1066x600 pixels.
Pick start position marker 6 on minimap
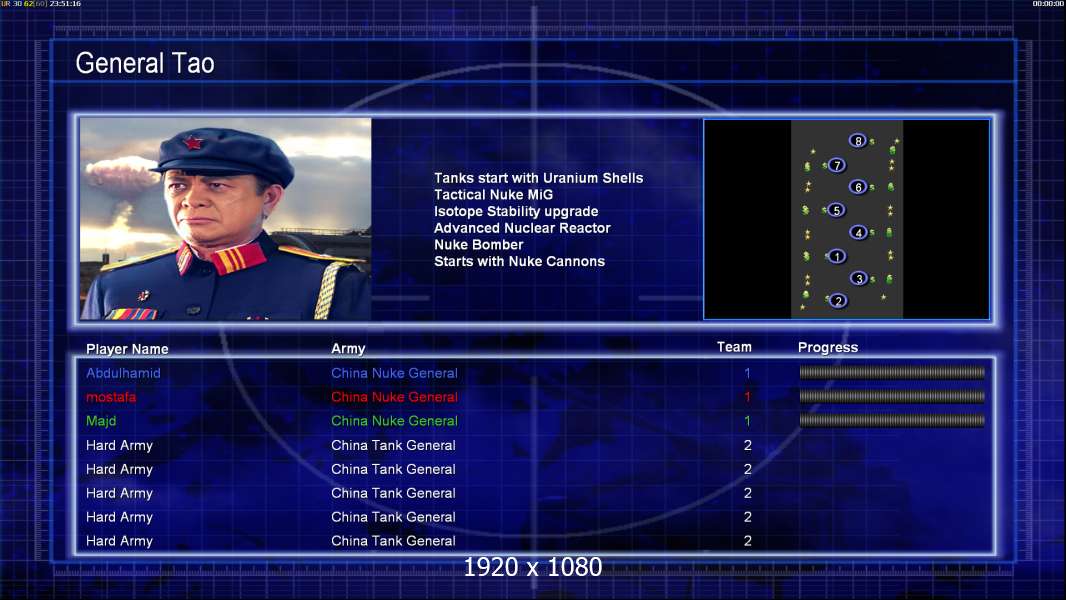(858, 187)
